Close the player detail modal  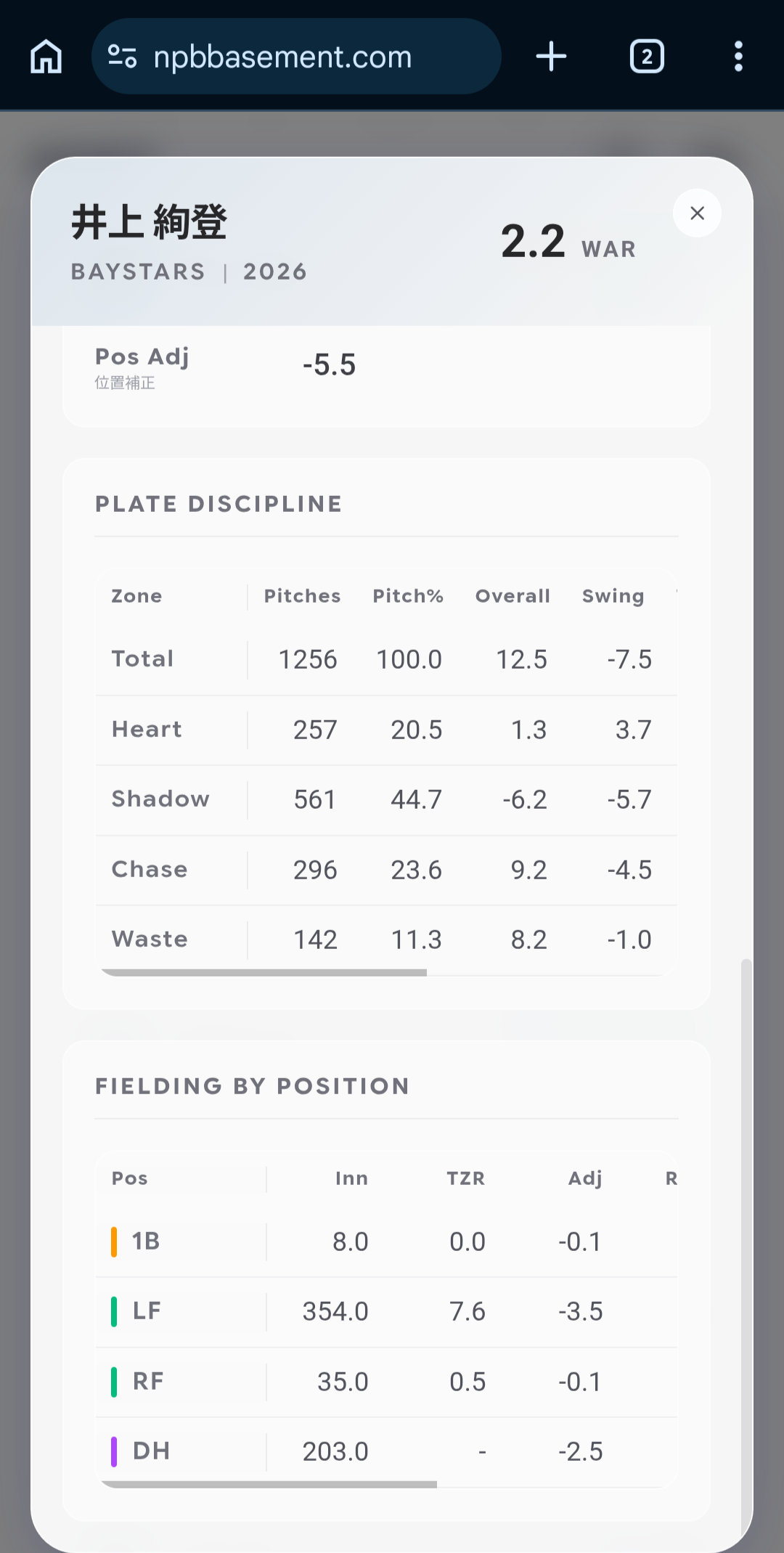(x=697, y=213)
